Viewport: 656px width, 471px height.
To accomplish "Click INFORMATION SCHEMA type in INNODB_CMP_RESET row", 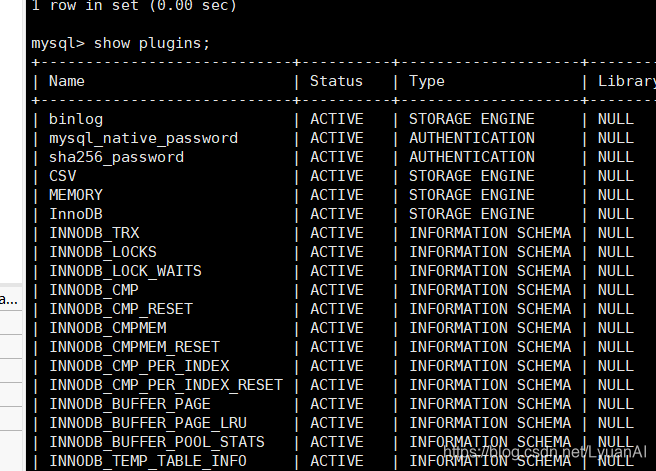I will pyautogui.click(x=490, y=309).
